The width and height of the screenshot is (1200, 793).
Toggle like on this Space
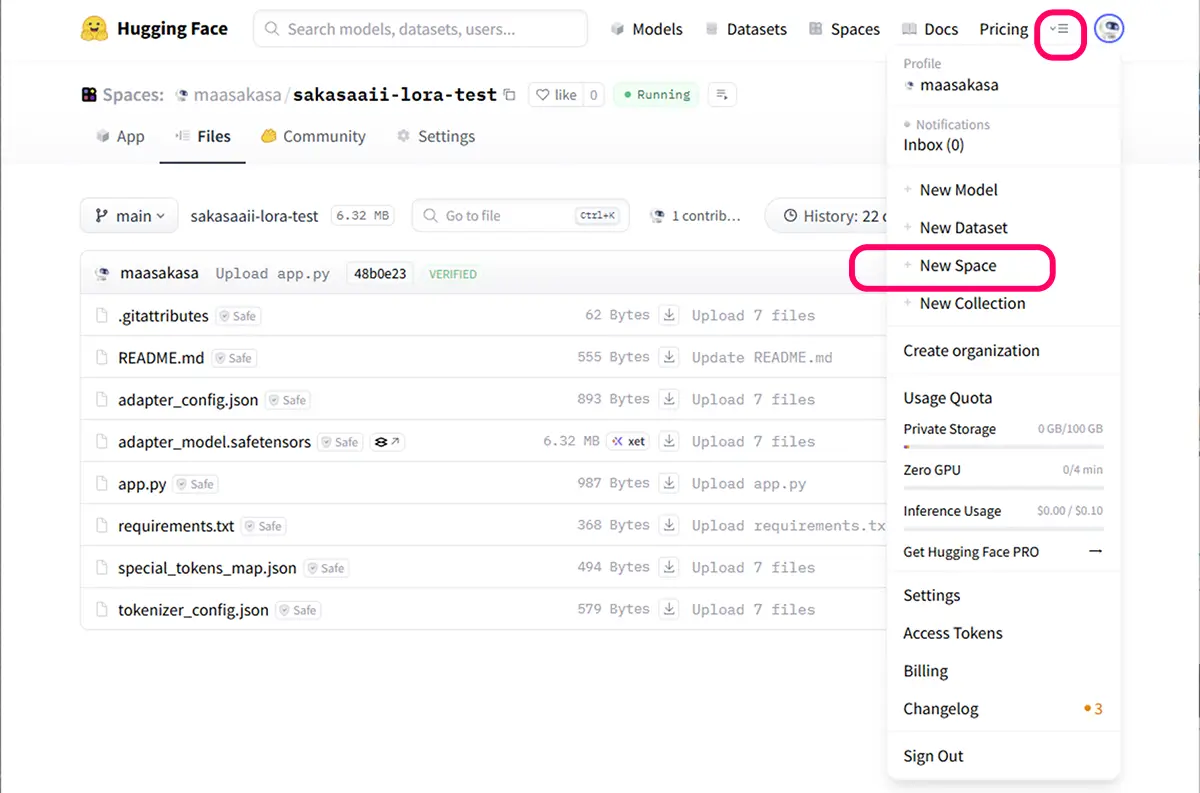click(556, 95)
